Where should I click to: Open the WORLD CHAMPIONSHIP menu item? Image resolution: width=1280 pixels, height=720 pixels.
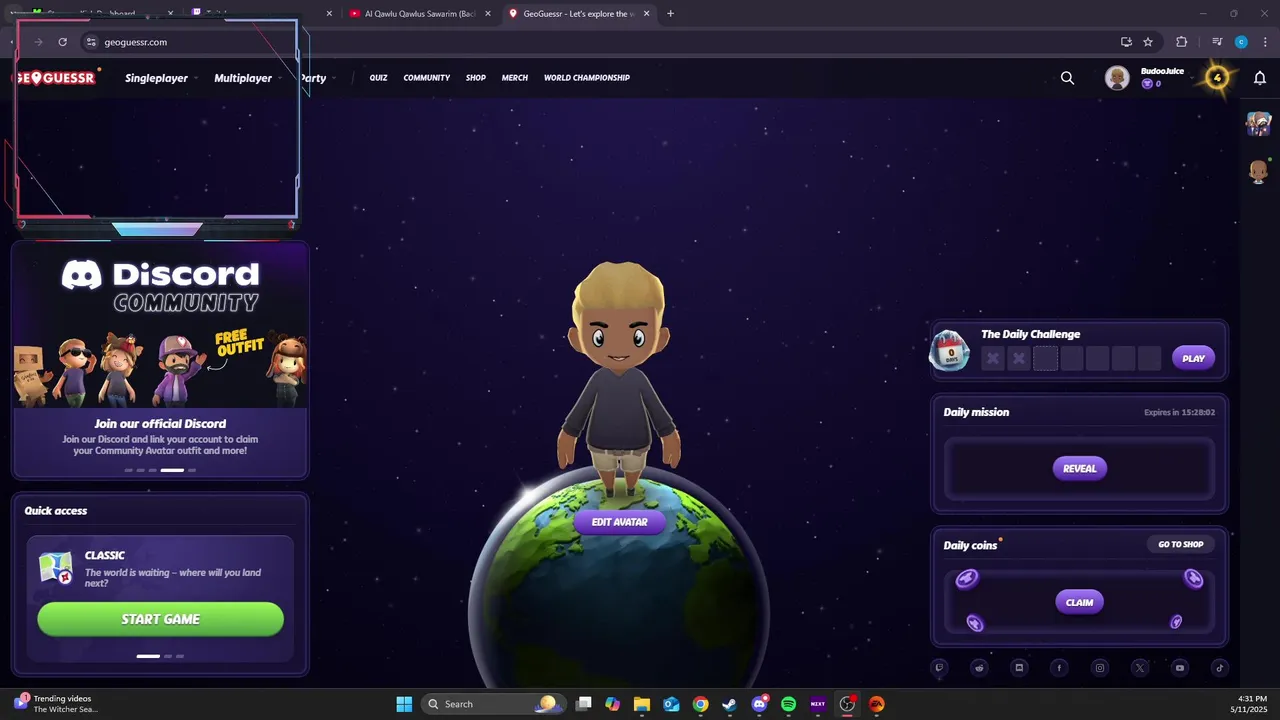587,78
